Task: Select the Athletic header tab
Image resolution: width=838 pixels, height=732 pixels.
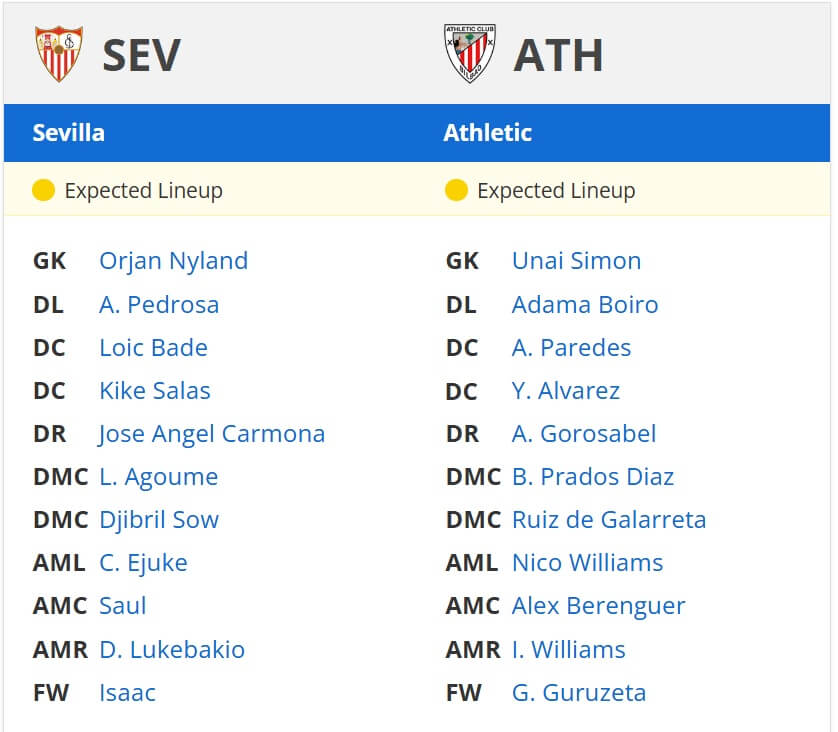Action: coord(487,133)
